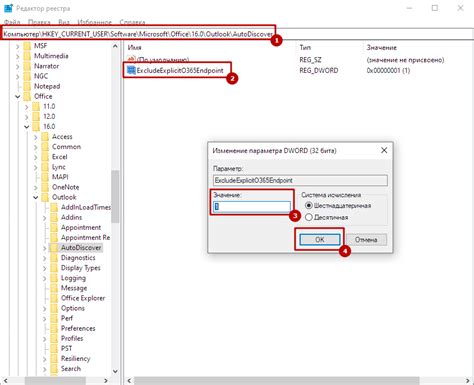The image size is (474, 385).
Task: Expand the Options tree node
Action: pos(45,309)
